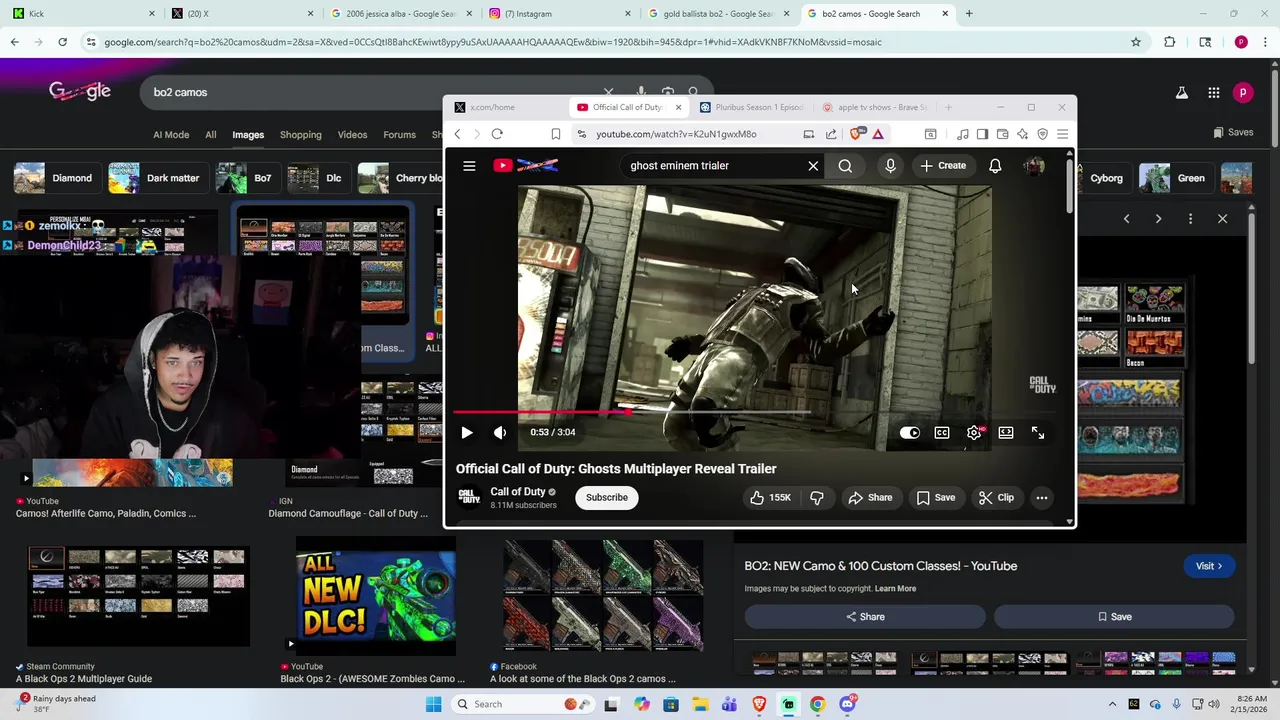Dislike the Ghosts trailer video
This screenshot has height=720, width=1280.
tap(817, 497)
